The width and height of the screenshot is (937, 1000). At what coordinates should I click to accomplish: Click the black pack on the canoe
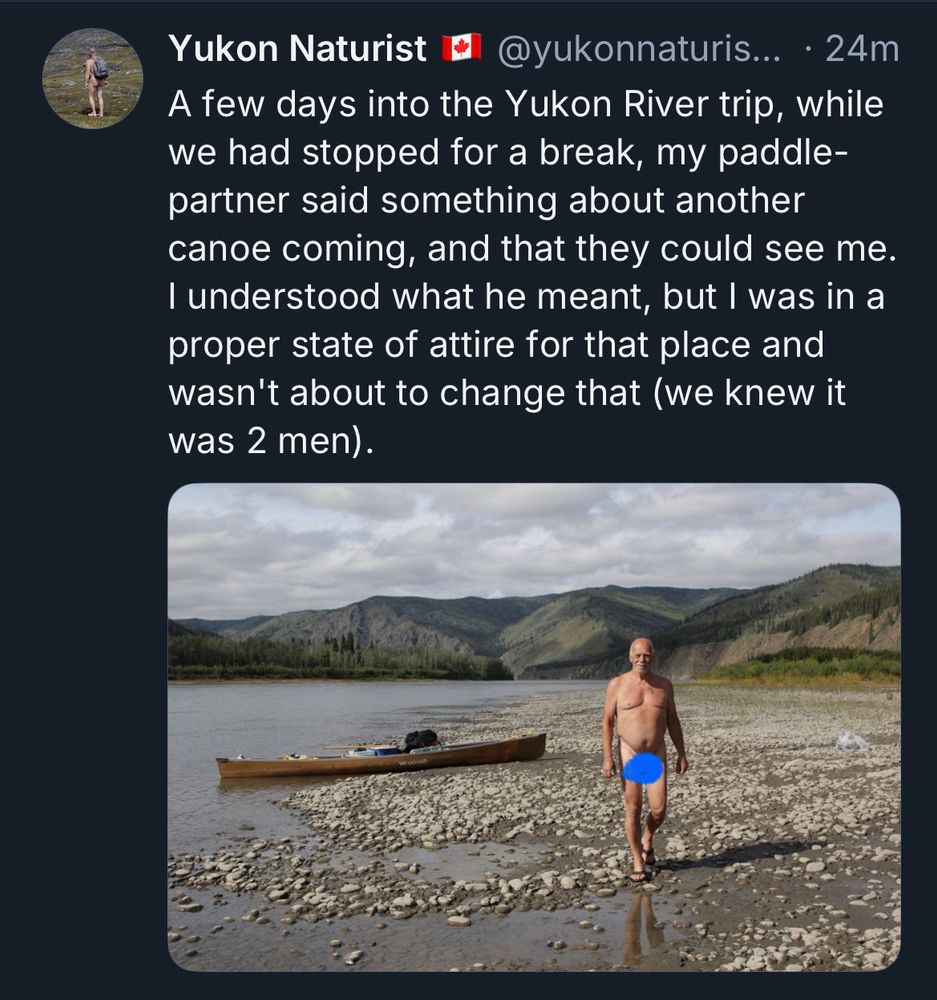coord(420,740)
